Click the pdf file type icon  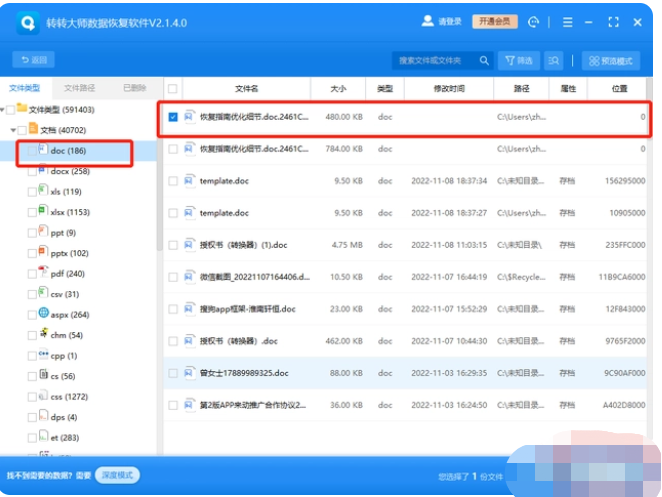(x=42, y=272)
